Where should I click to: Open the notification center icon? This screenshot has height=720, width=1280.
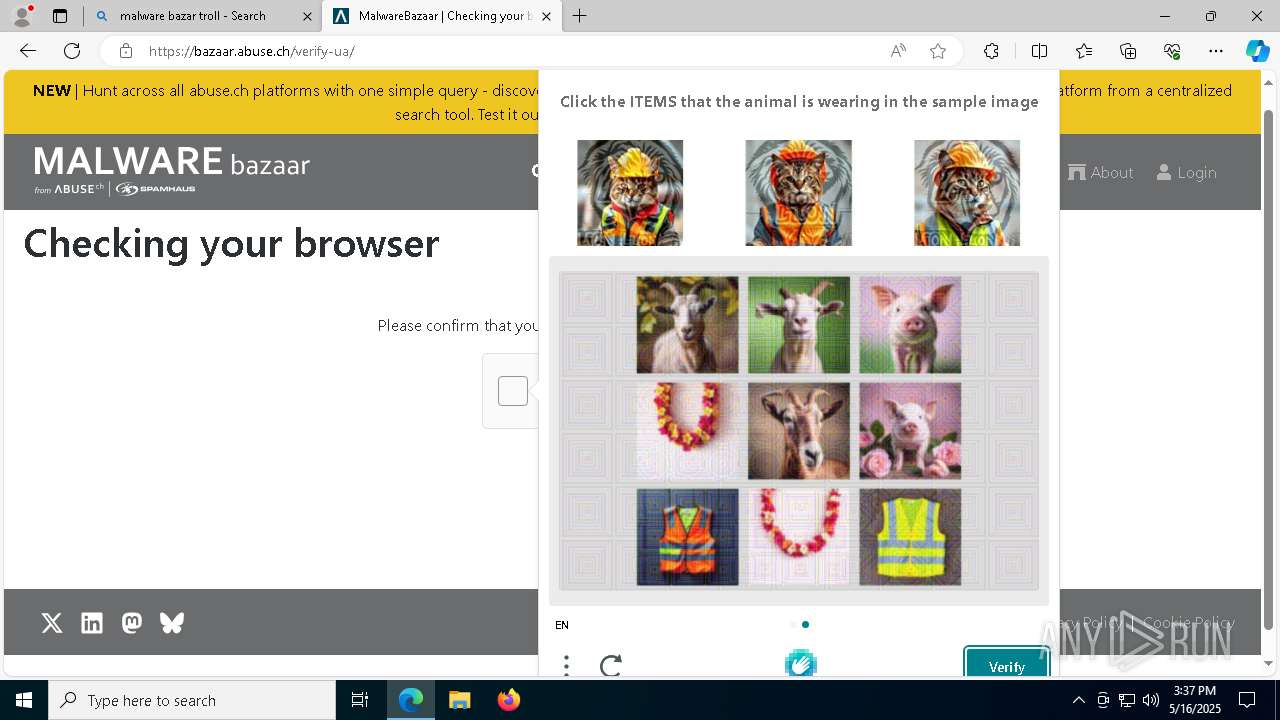pos(1247,700)
